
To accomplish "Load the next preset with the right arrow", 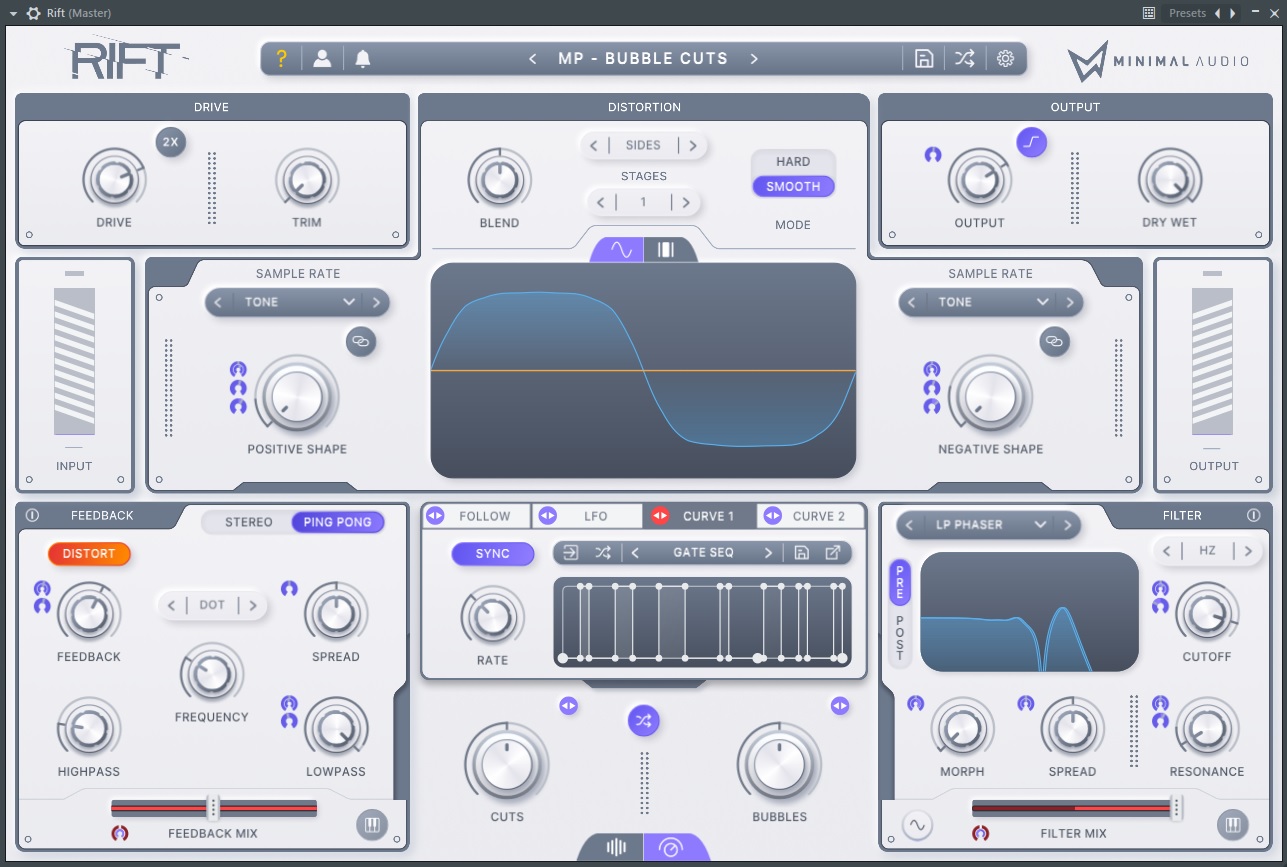I will [755, 58].
